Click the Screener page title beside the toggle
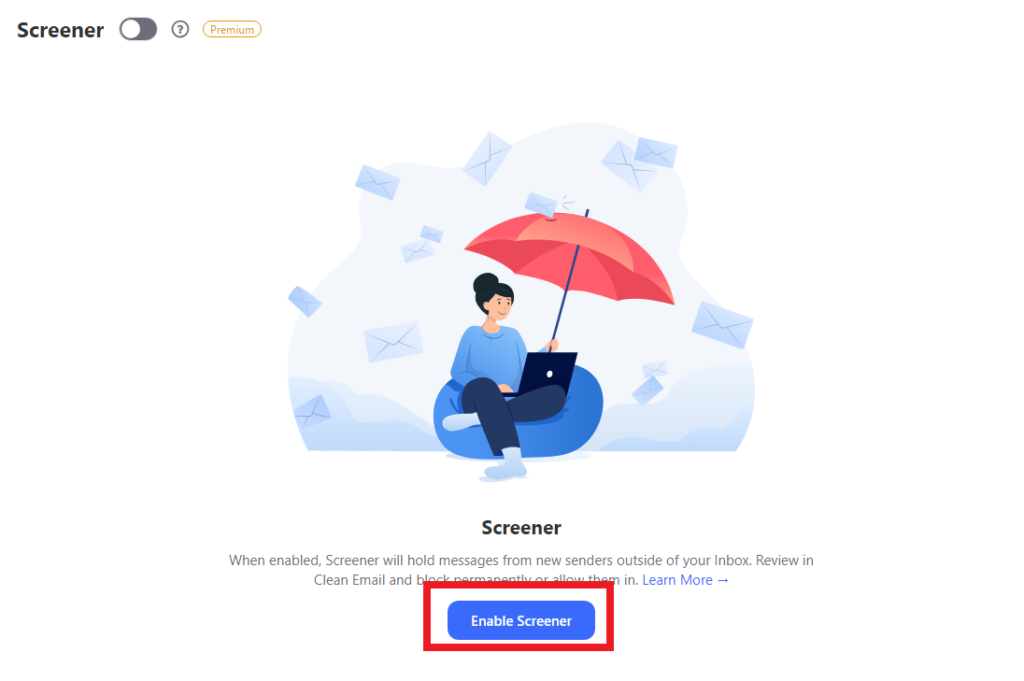Viewport: 1024px width, 681px height. click(60, 30)
